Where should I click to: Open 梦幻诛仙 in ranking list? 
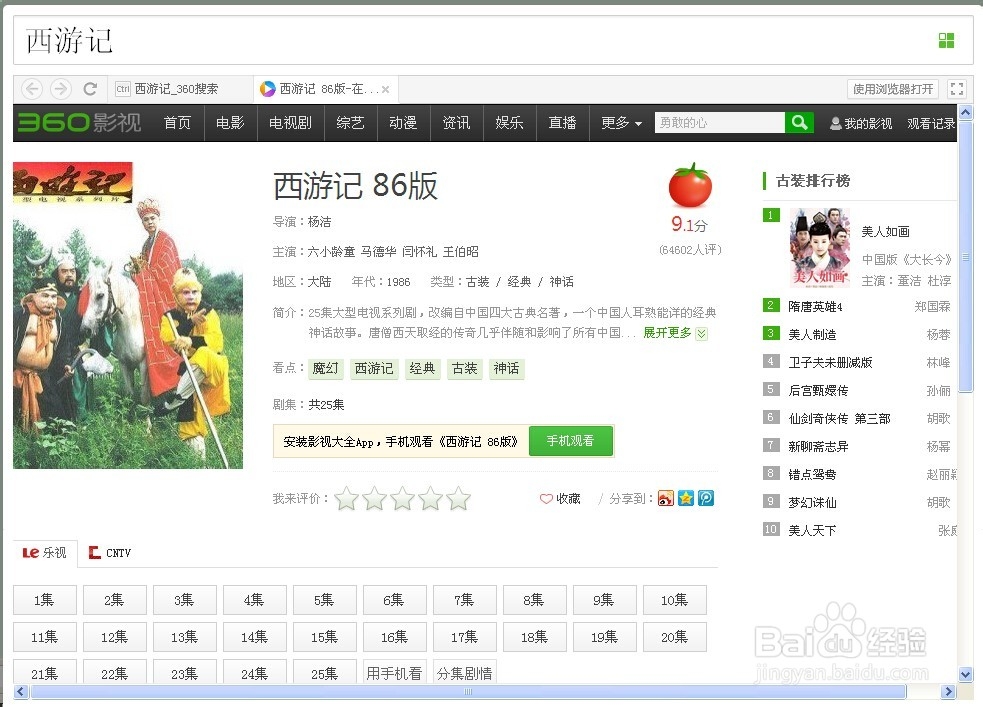coord(812,502)
